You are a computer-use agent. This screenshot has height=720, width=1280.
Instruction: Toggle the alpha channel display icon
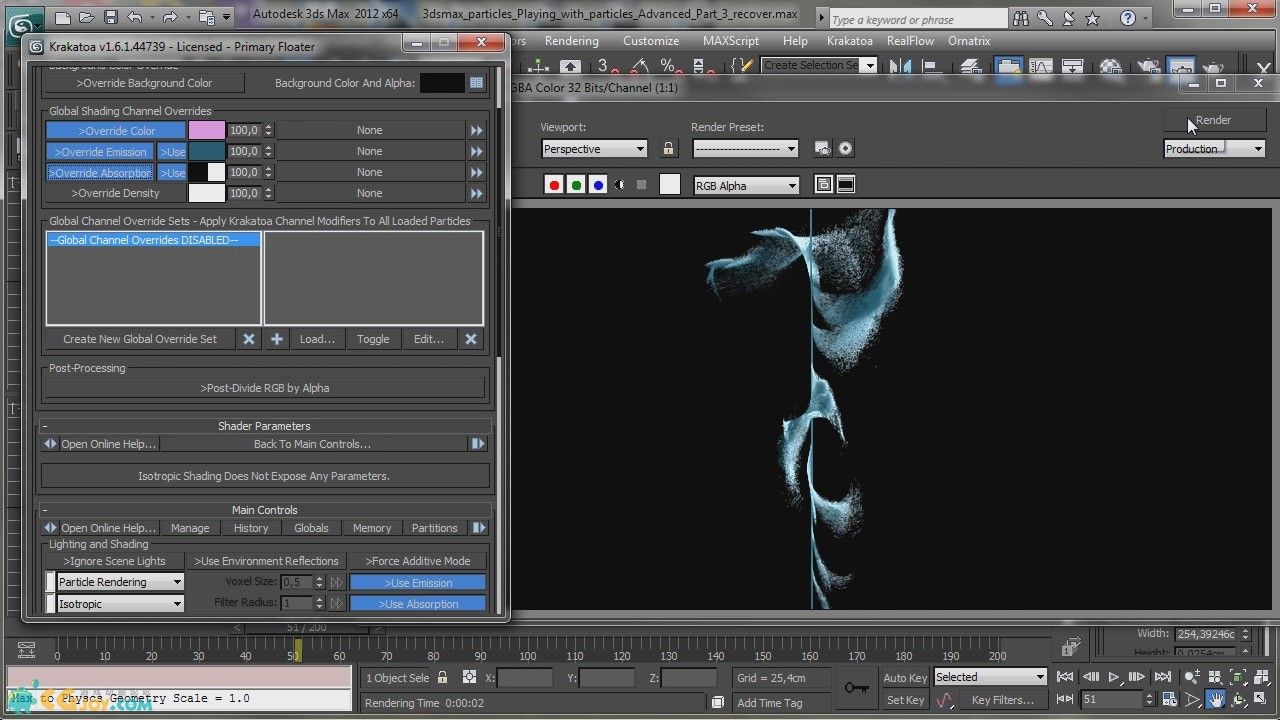(x=619, y=185)
